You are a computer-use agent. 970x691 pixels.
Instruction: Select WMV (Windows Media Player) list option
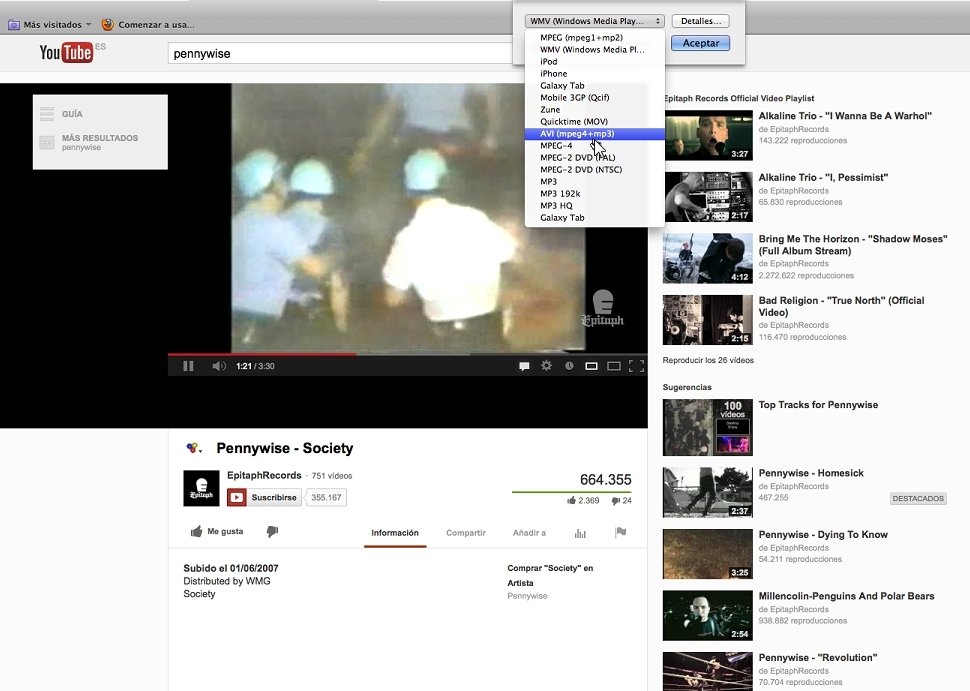[x=593, y=49]
